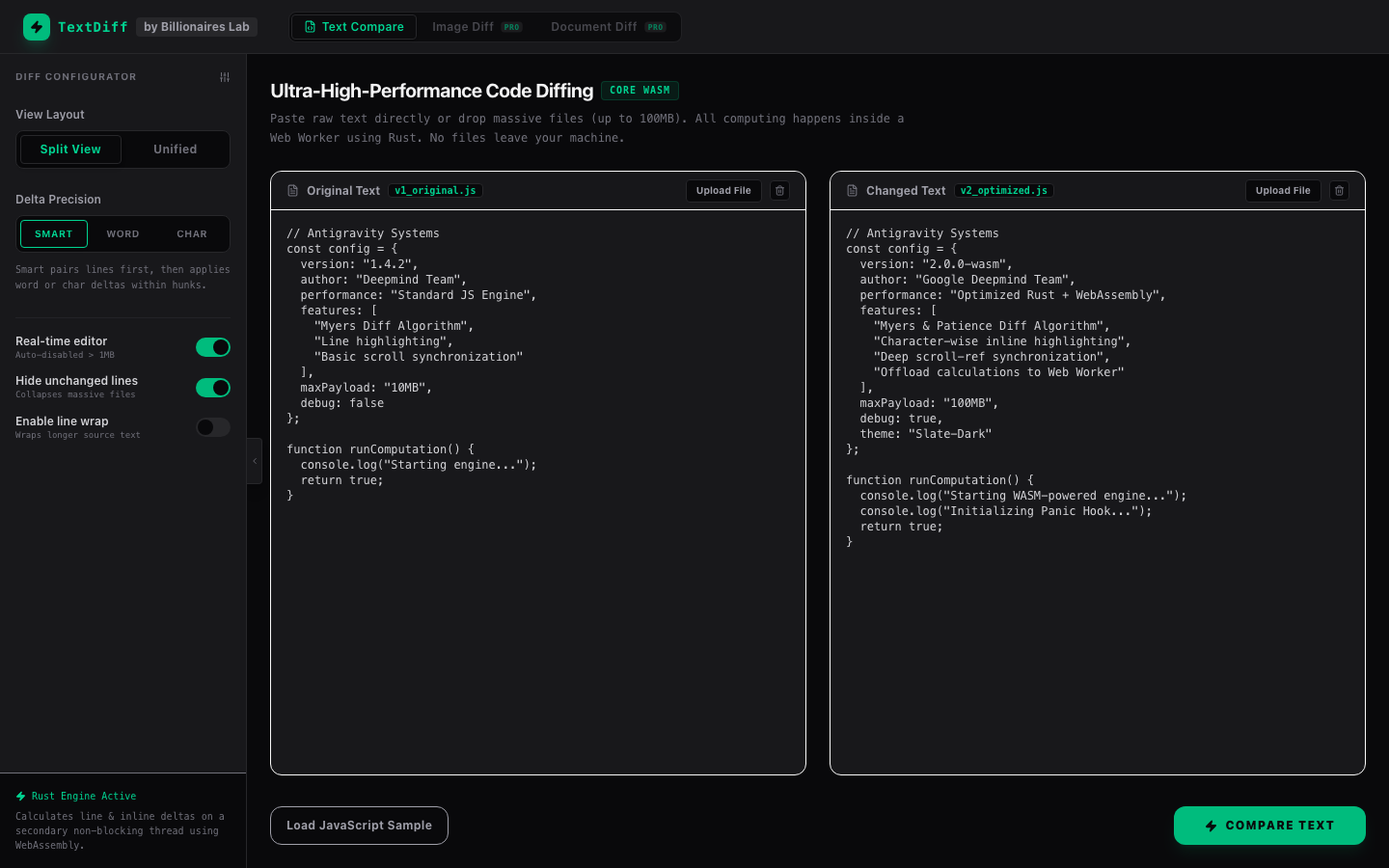Select Split View layout
The width and height of the screenshot is (1389, 868).
(70, 149)
